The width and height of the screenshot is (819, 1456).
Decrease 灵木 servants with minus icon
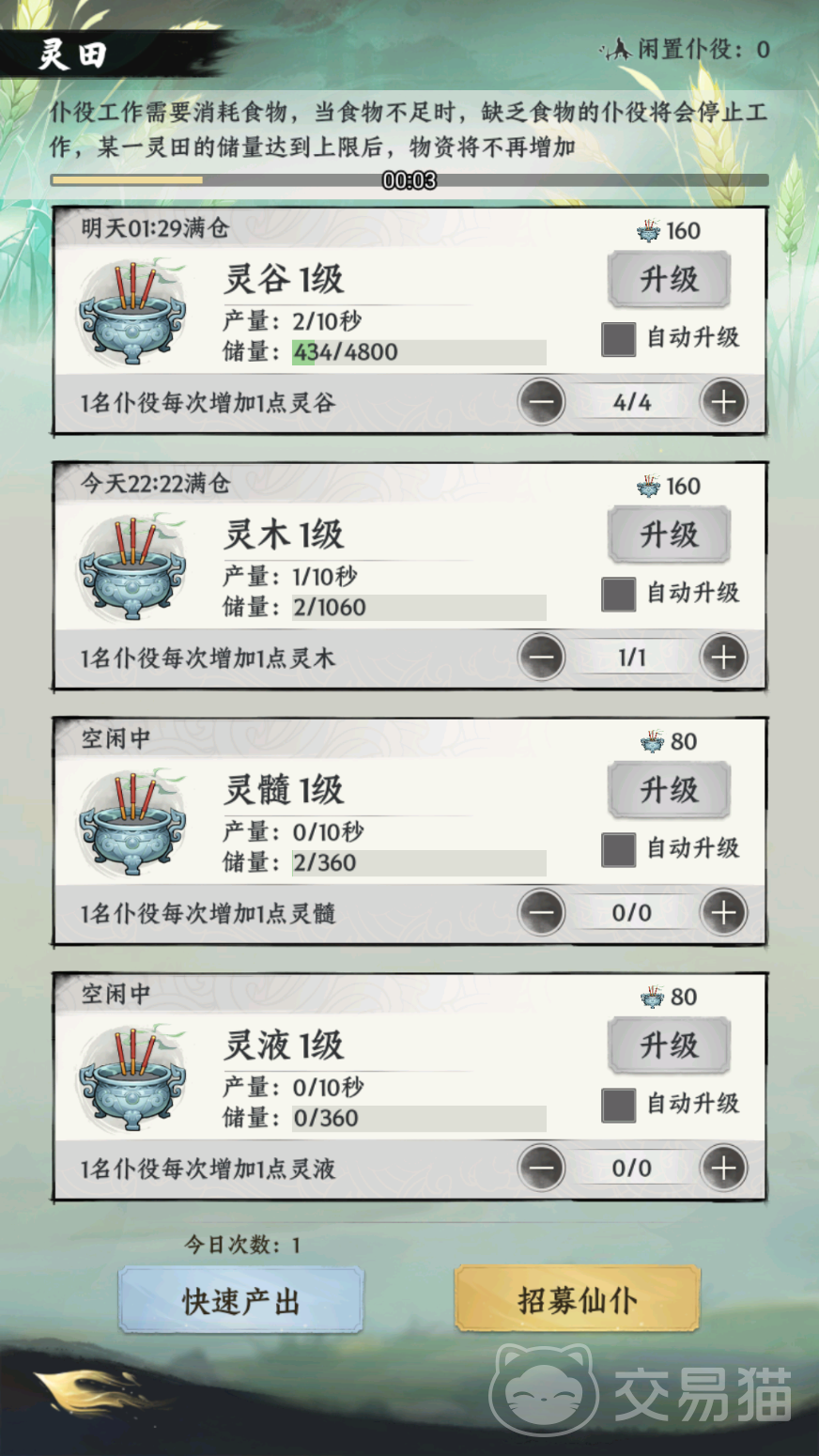pos(542,658)
